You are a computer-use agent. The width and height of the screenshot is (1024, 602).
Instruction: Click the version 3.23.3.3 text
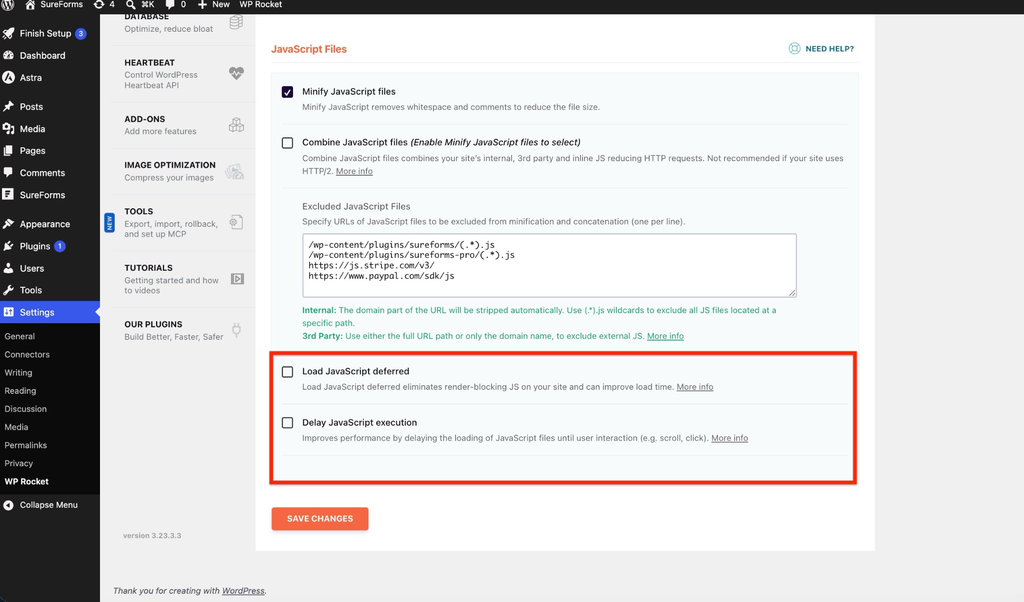tap(152, 535)
